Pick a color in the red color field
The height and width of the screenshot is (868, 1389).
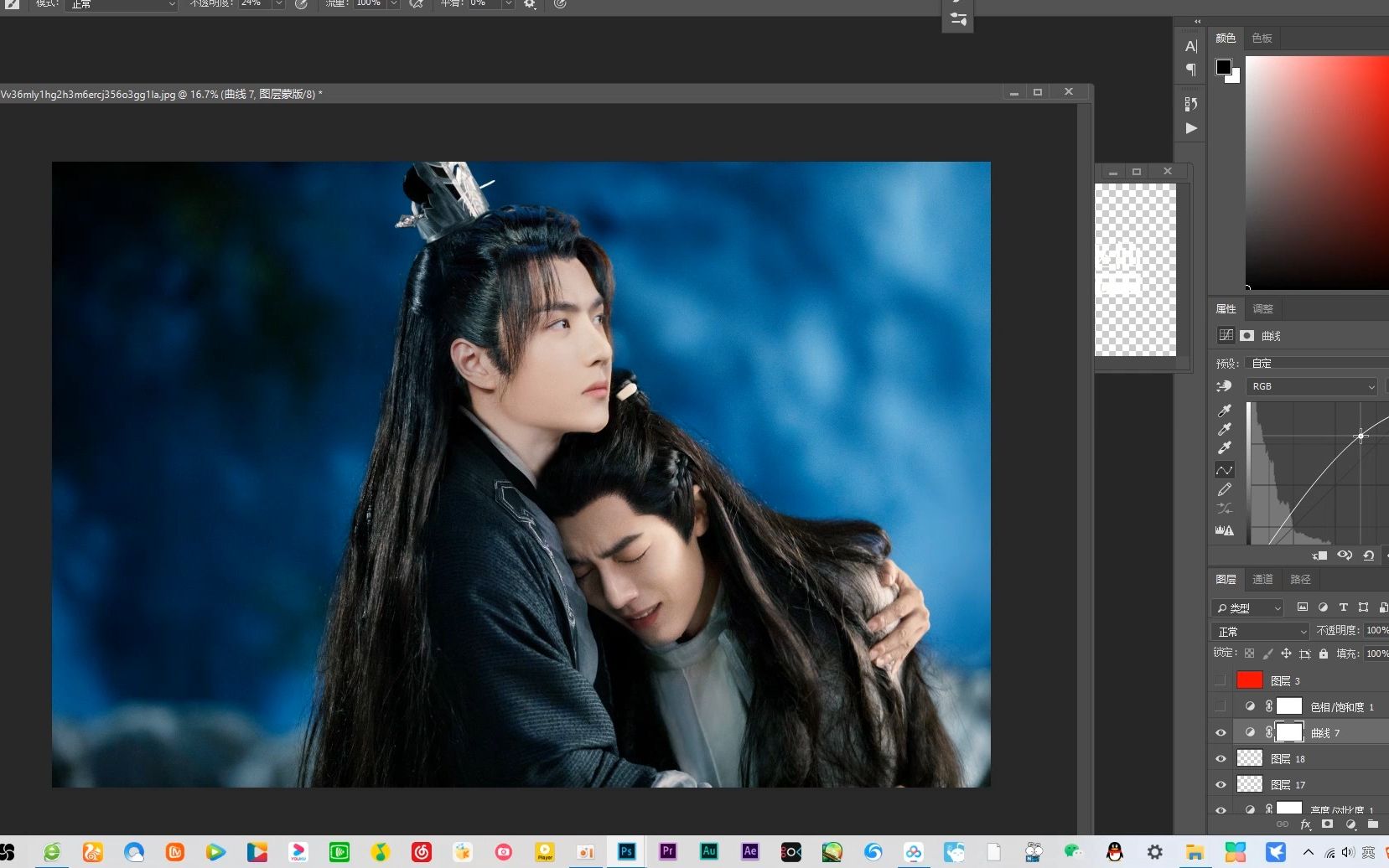[1317, 173]
